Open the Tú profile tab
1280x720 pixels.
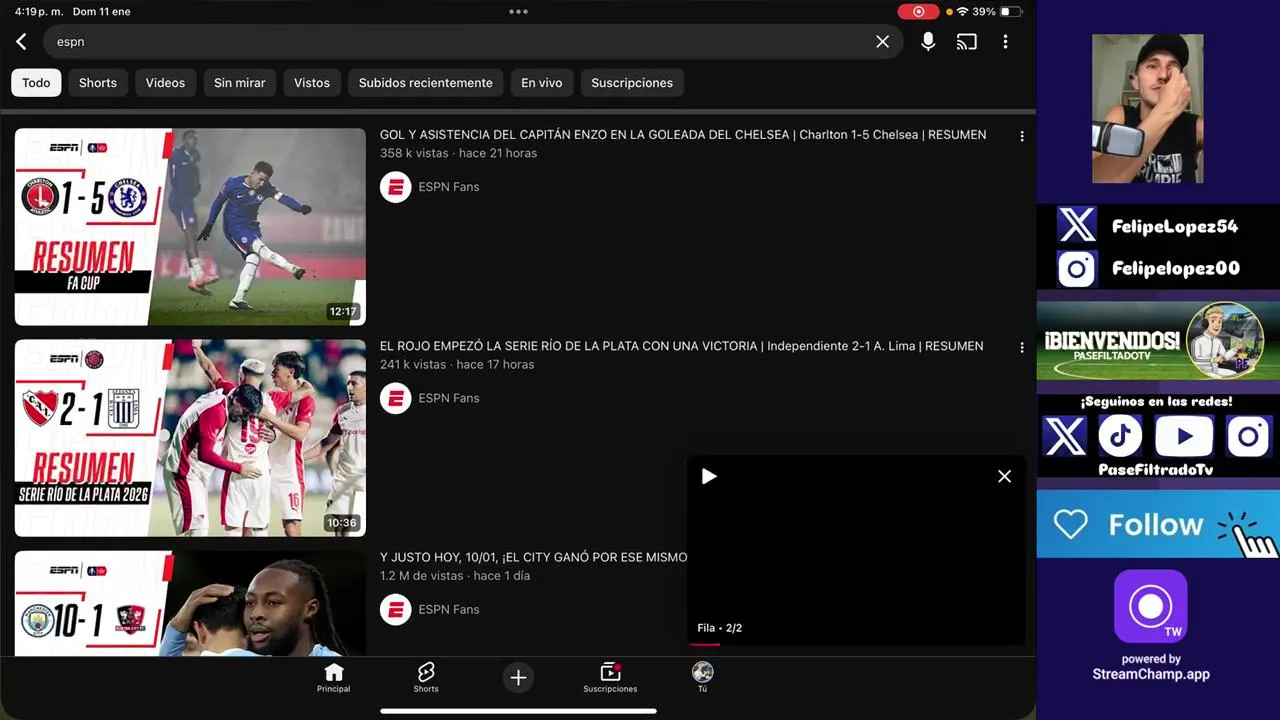(x=702, y=677)
